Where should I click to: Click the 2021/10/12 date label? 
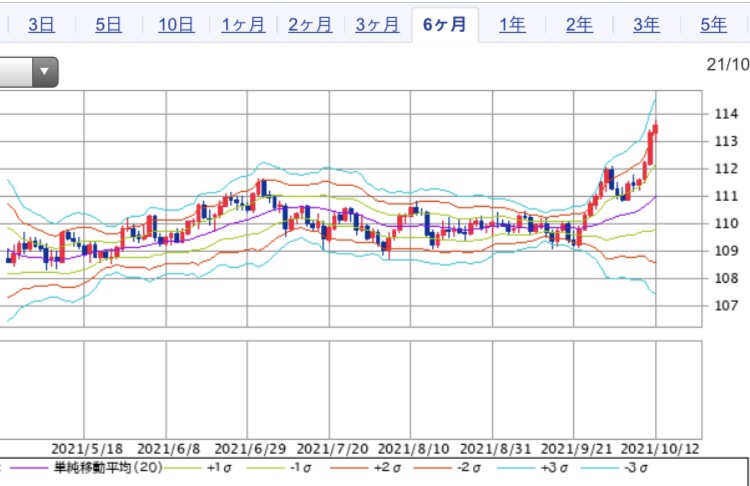660,449
